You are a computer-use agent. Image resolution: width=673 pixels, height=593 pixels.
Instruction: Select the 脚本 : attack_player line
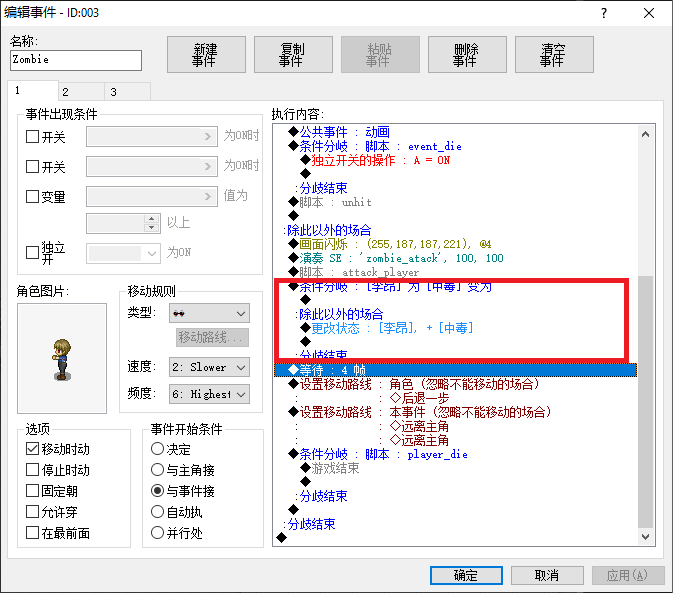point(354,272)
